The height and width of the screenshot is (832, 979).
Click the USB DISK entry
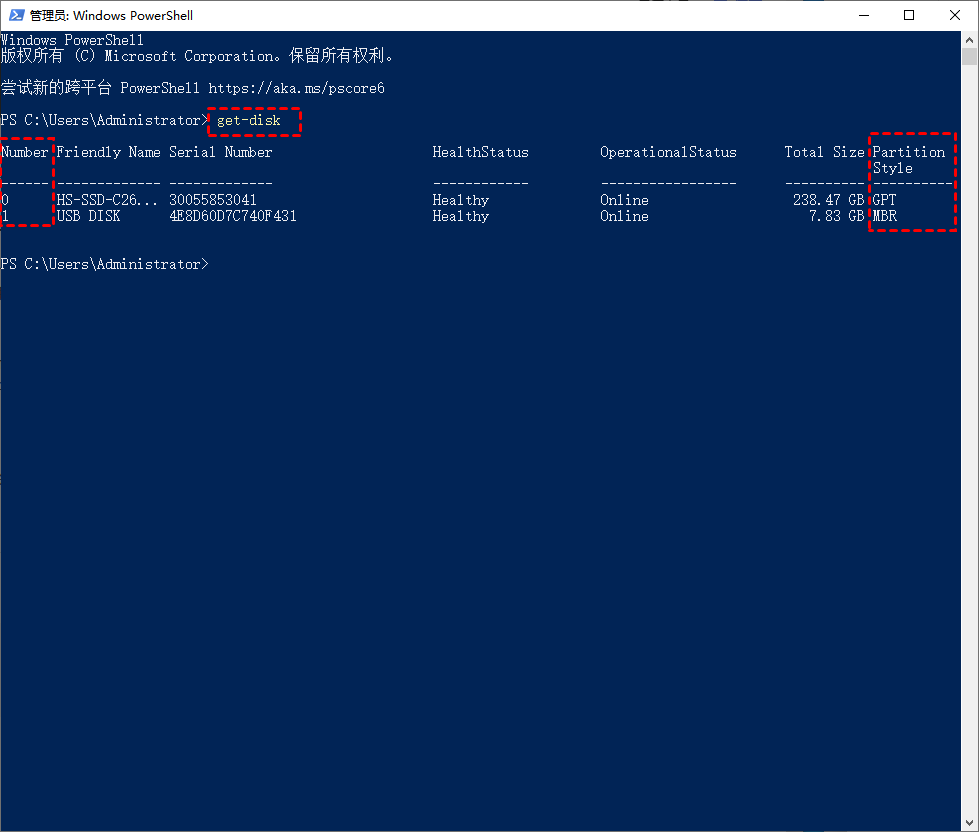[x=88, y=216]
